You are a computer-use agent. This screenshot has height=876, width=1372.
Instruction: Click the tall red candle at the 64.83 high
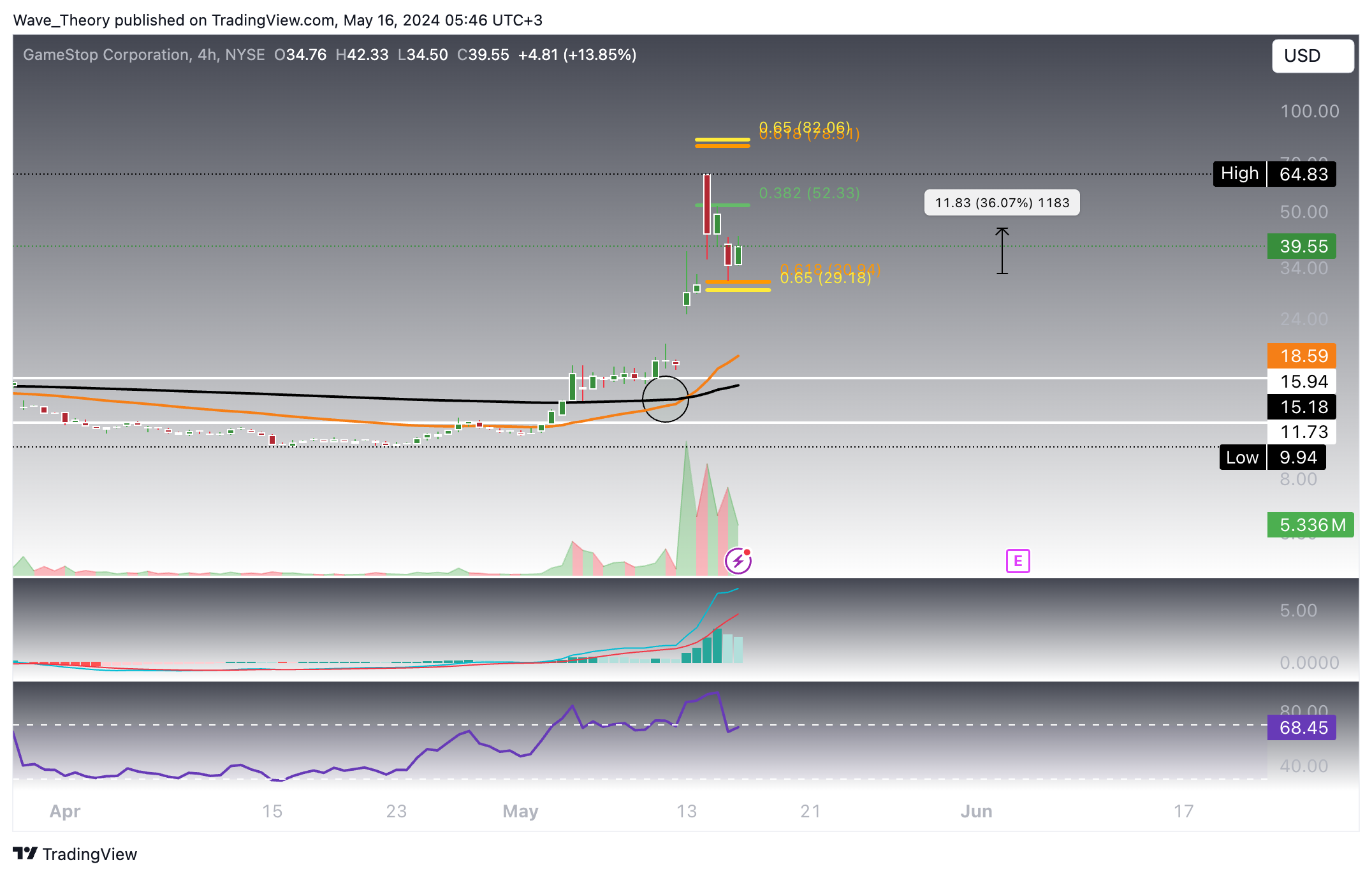[x=707, y=204]
